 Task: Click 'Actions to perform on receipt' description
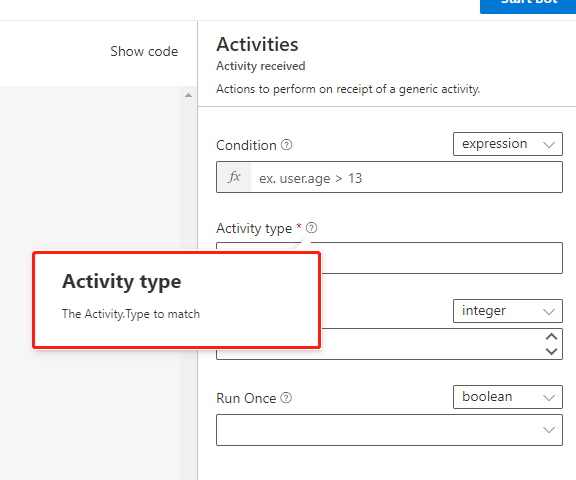click(x=348, y=89)
